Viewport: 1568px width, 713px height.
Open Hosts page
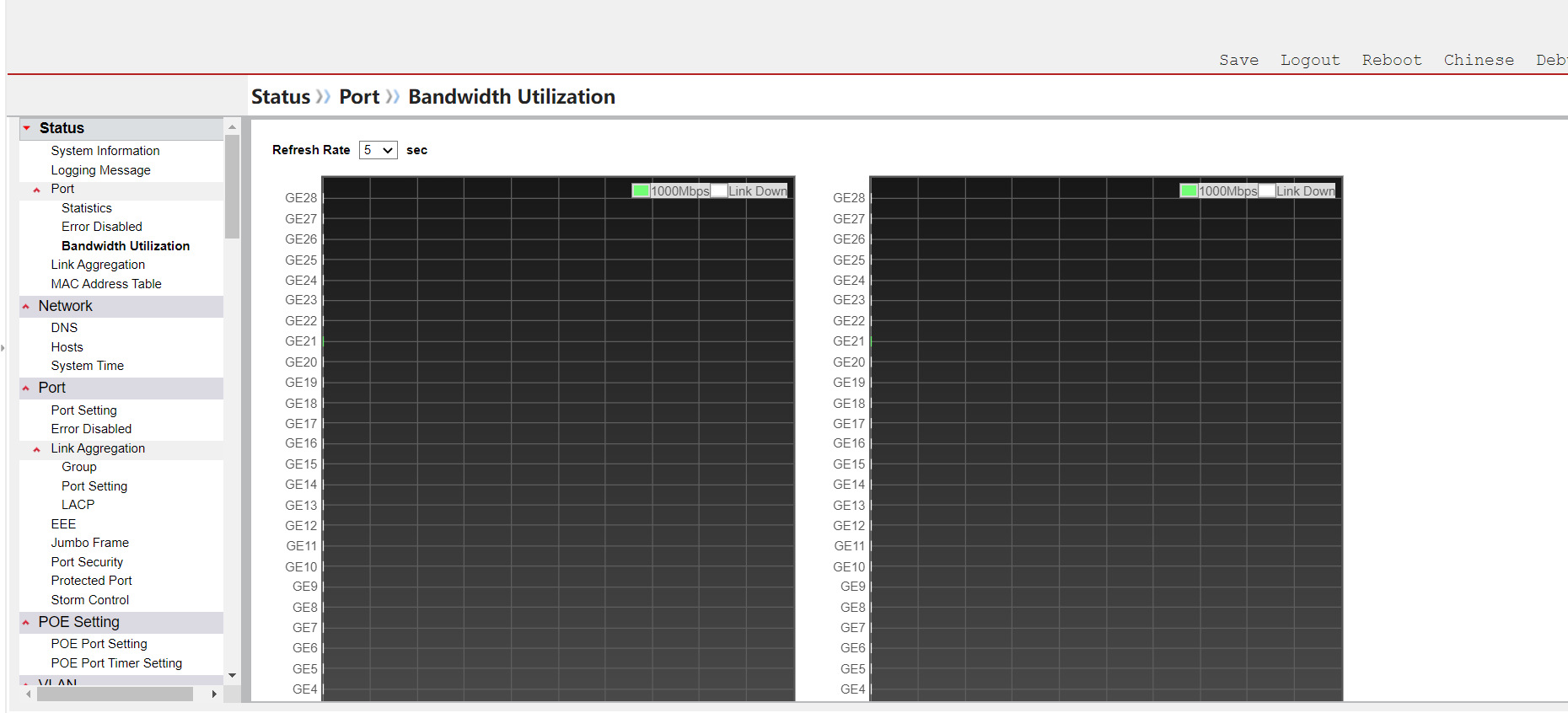[x=67, y=347]
